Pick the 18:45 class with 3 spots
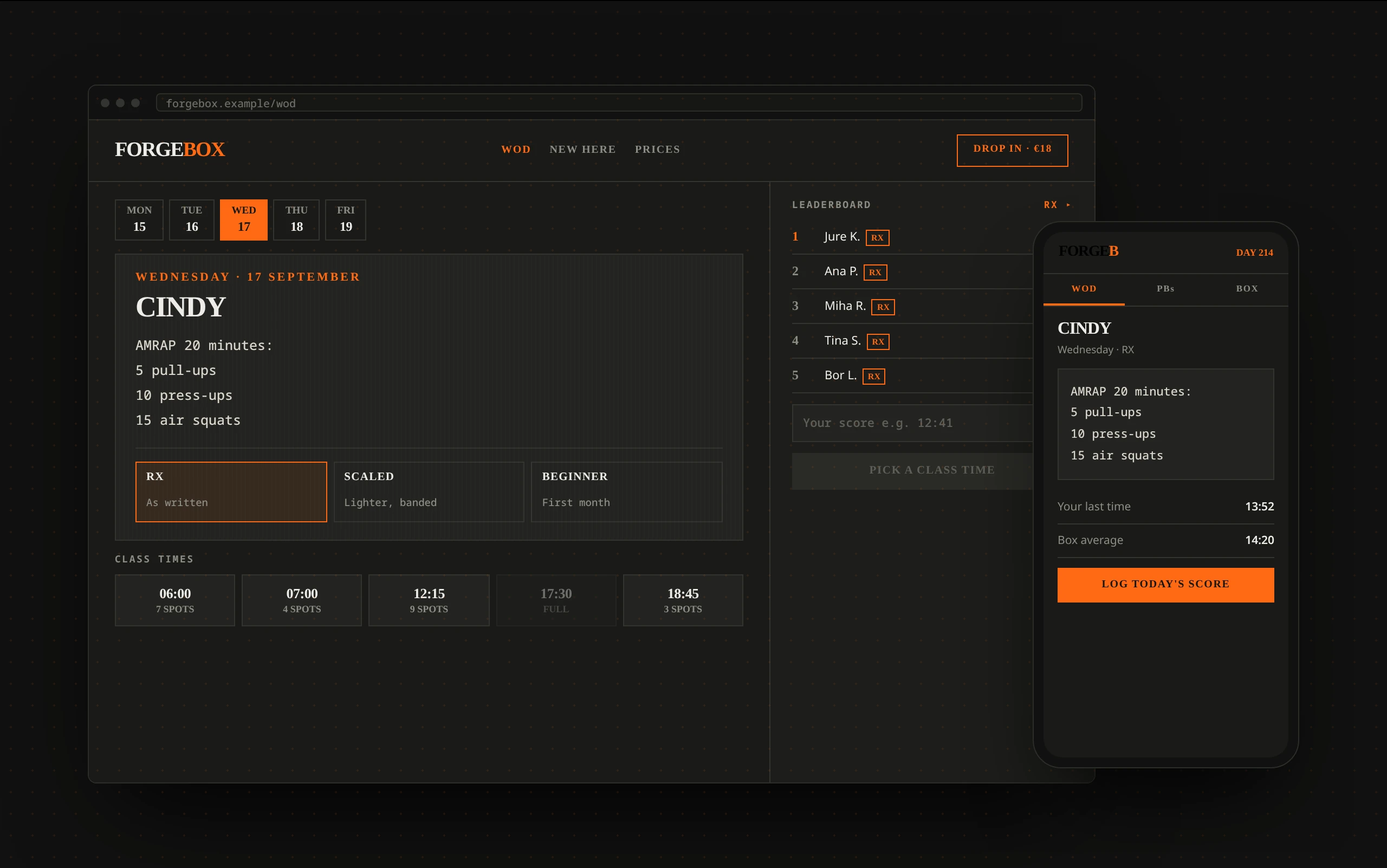1387x868 pixels. tap(683, 600)
